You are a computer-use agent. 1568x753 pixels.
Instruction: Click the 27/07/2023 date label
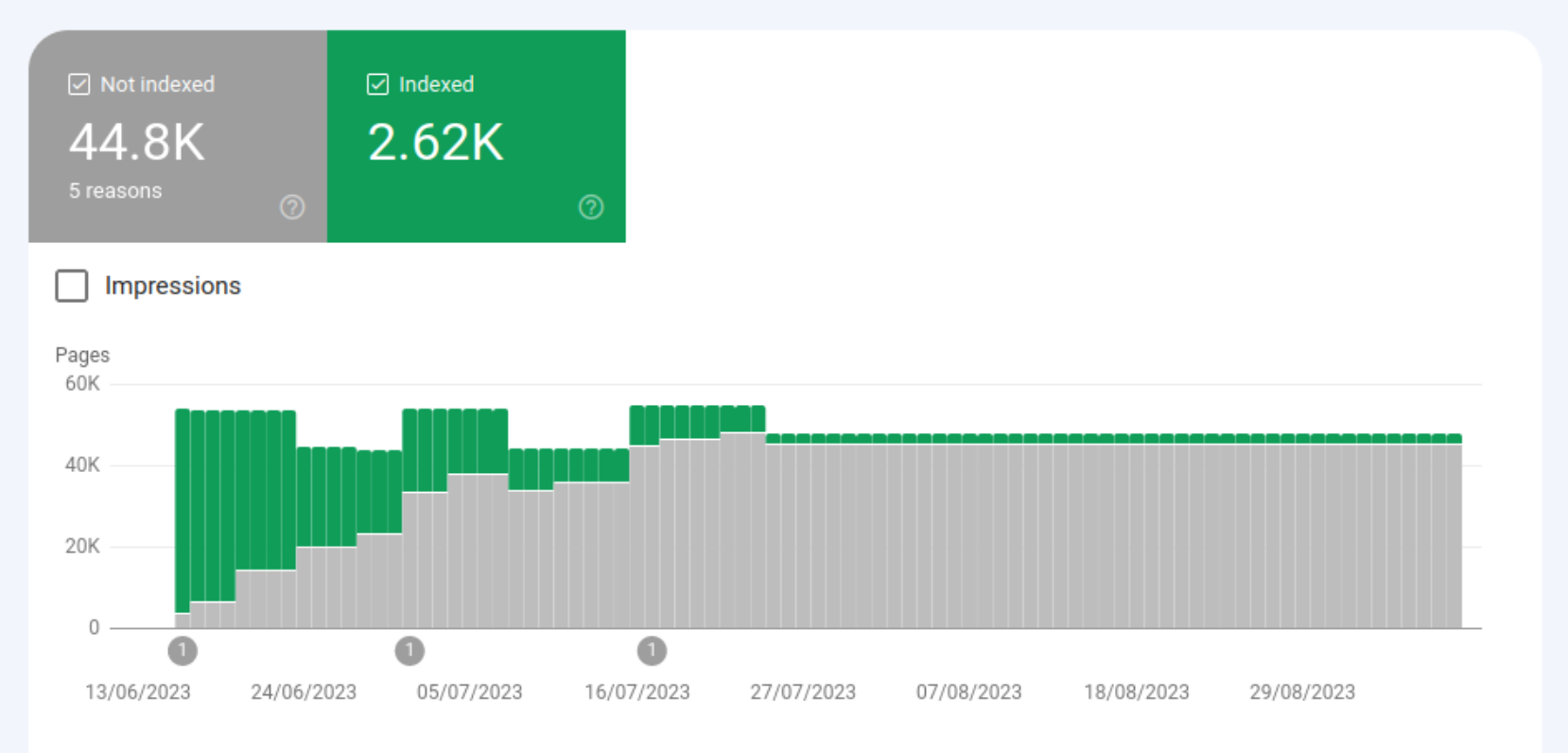tap(803, 692)
